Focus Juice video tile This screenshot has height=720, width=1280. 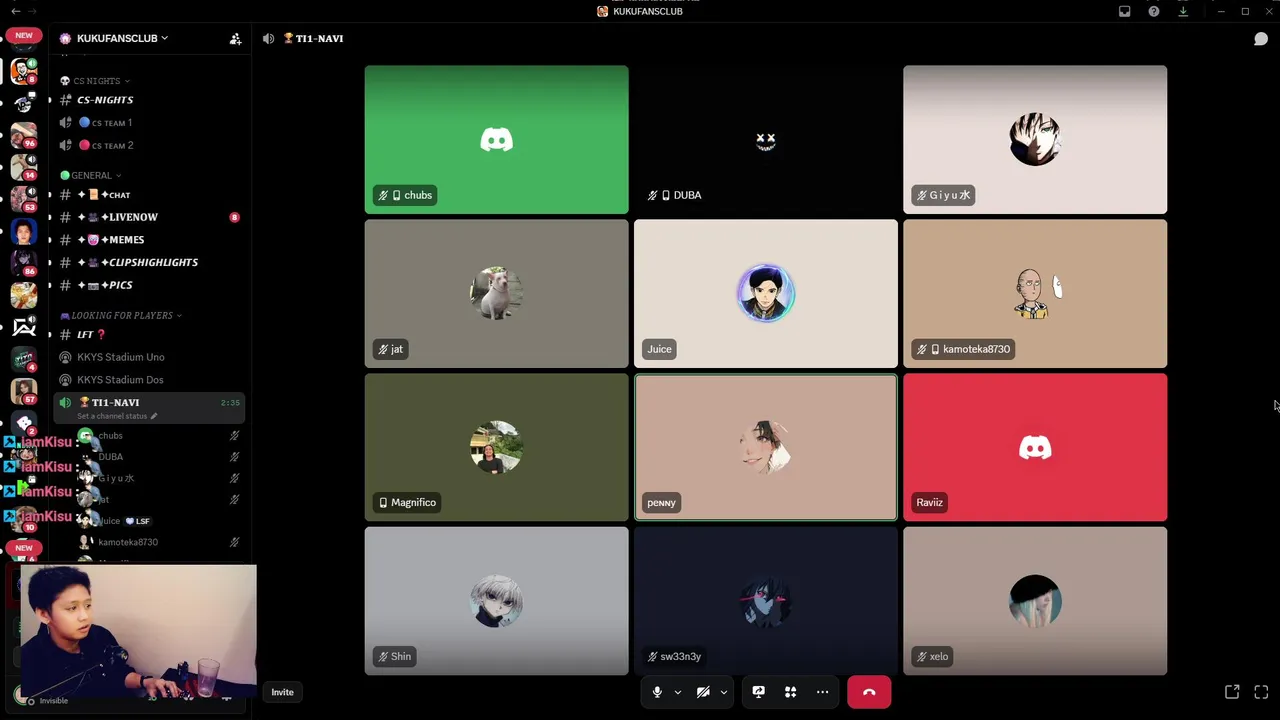[766, 294]
